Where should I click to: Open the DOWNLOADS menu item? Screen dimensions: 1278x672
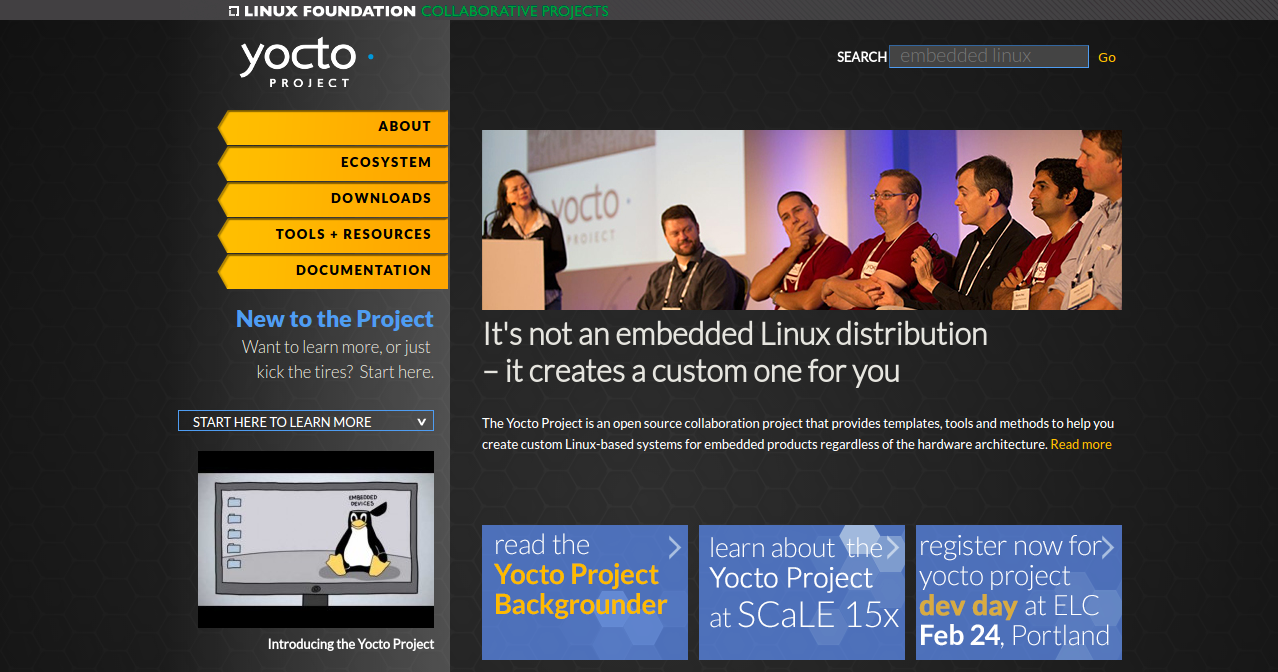click(333, 199)
